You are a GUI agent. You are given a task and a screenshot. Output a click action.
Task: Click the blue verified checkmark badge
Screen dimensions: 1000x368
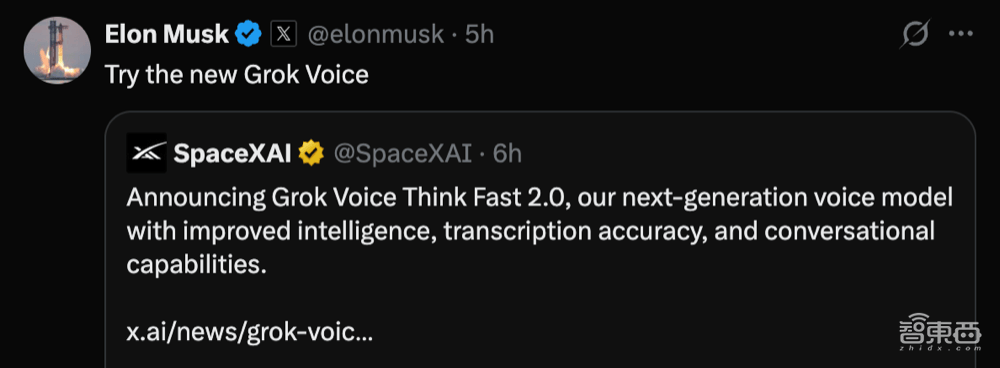(x=249, y=34)
